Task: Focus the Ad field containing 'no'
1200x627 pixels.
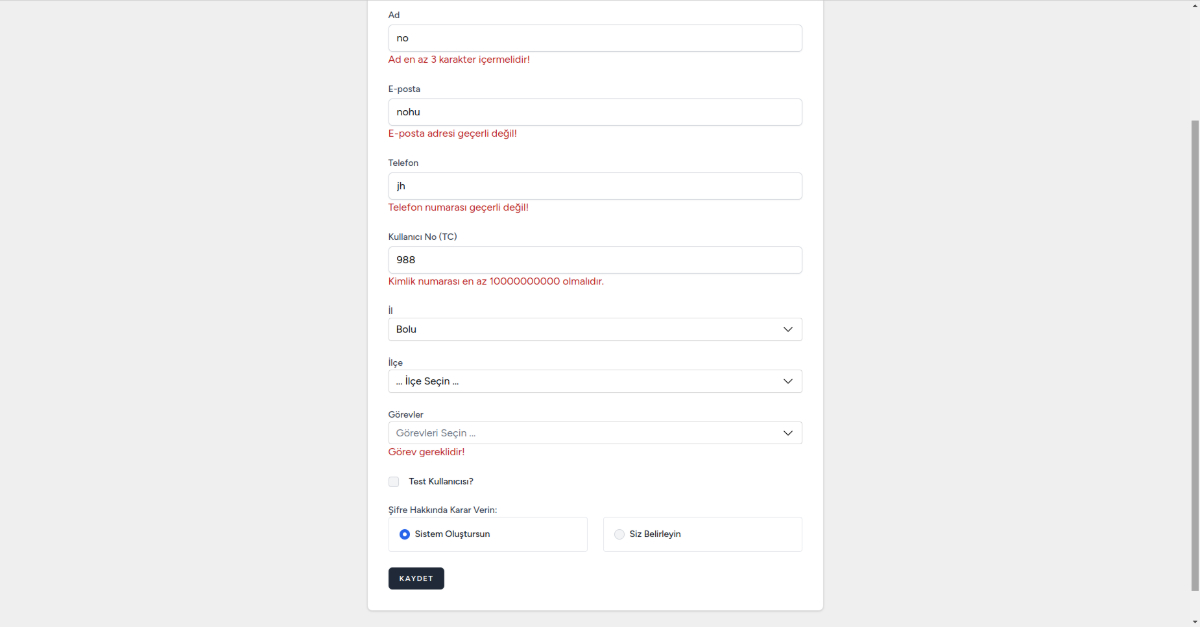Action: [595, 38]
